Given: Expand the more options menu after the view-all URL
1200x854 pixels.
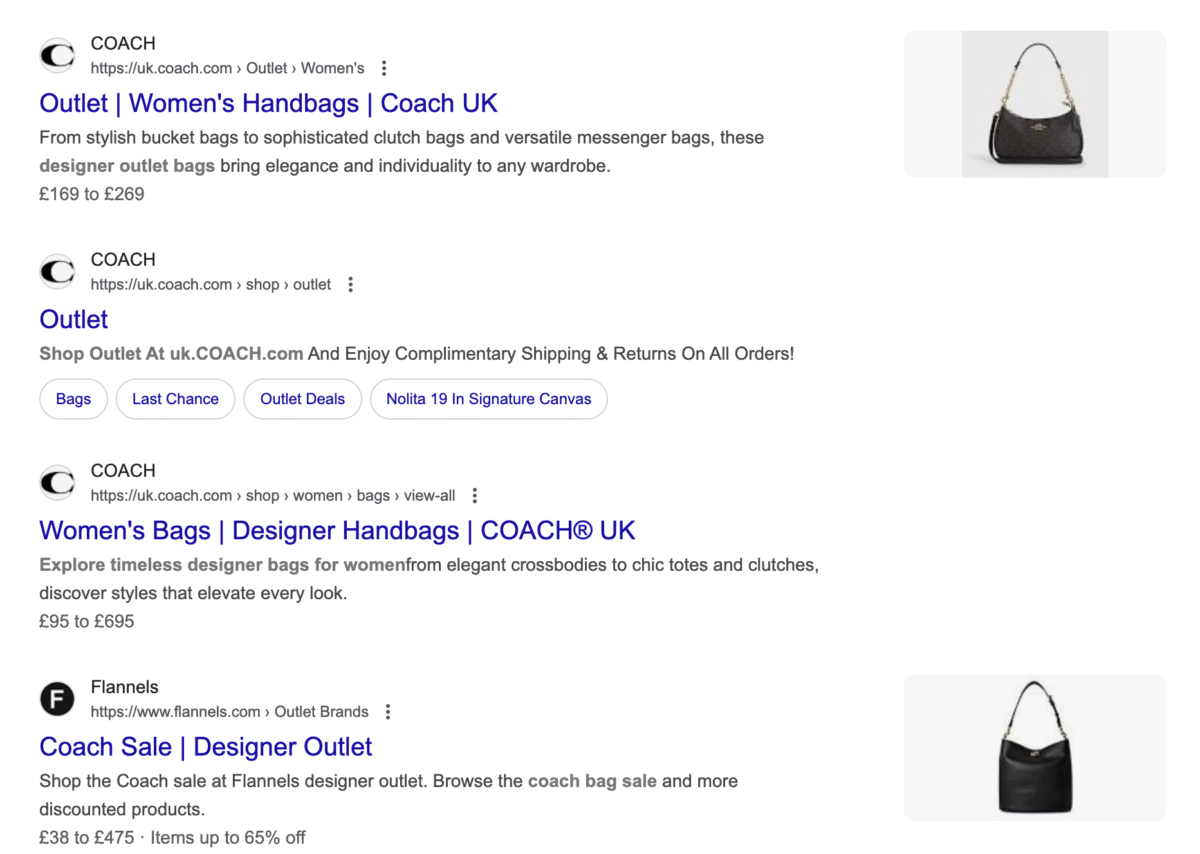Looking at the screenshot, I should coord(475,496).
